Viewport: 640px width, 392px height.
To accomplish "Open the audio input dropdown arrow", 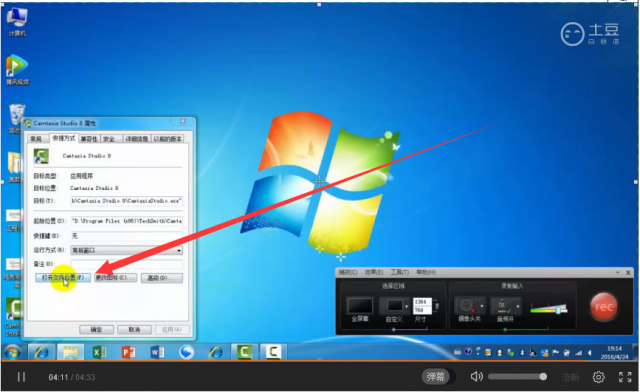I will pyautogui.click(x=518, y=306).
